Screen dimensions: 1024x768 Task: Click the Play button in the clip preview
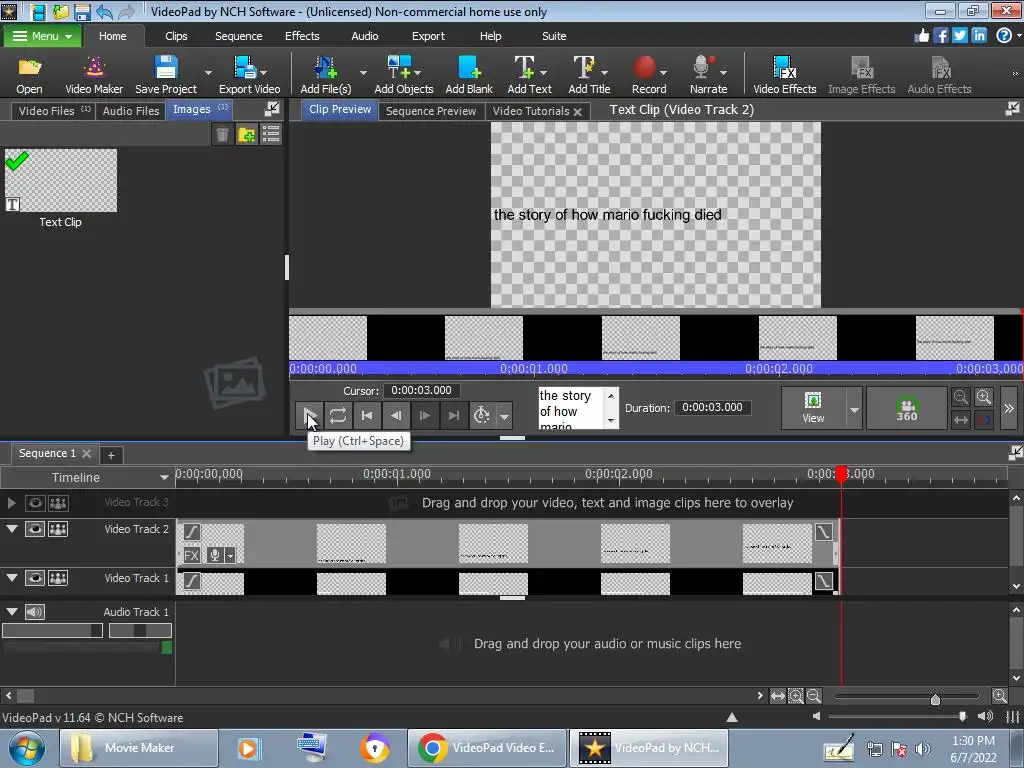[x=310, y=415]
